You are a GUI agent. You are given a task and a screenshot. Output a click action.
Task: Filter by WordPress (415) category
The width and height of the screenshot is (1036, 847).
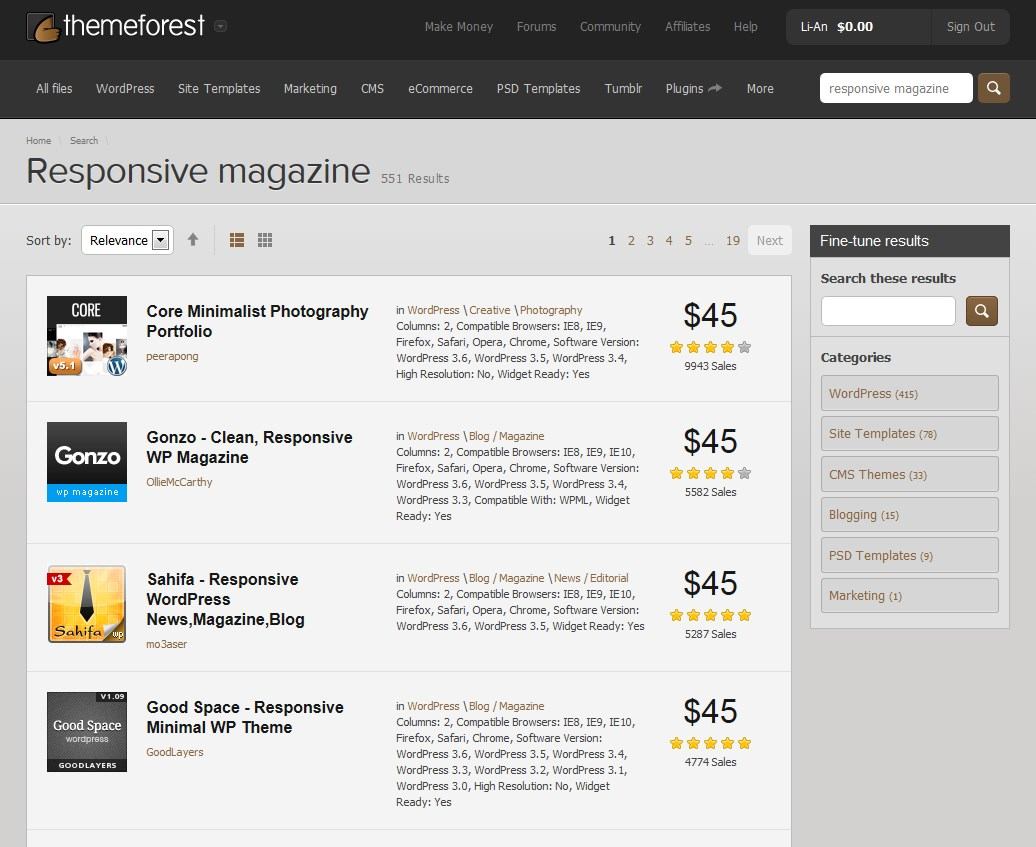tap(910, 393)
